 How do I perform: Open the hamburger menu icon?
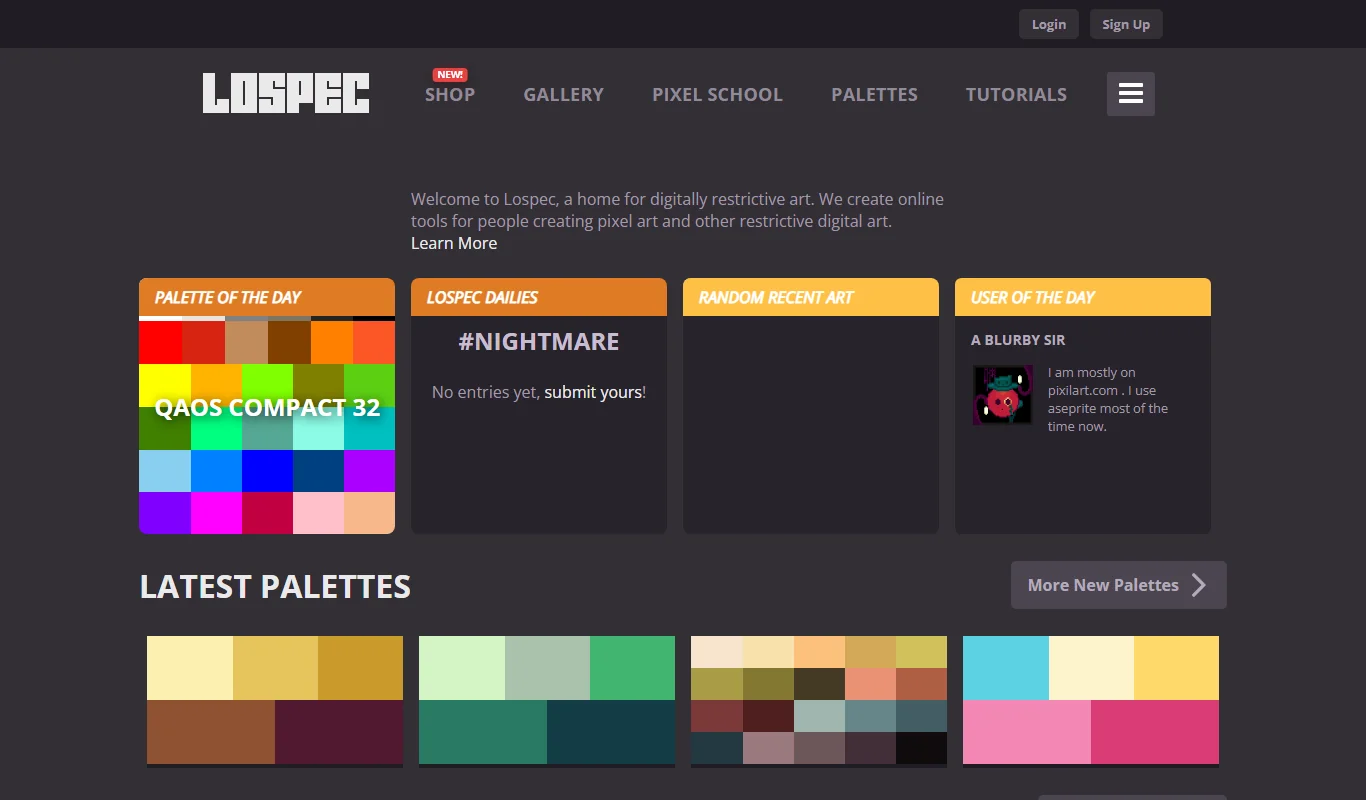(x=1130, y=94)
